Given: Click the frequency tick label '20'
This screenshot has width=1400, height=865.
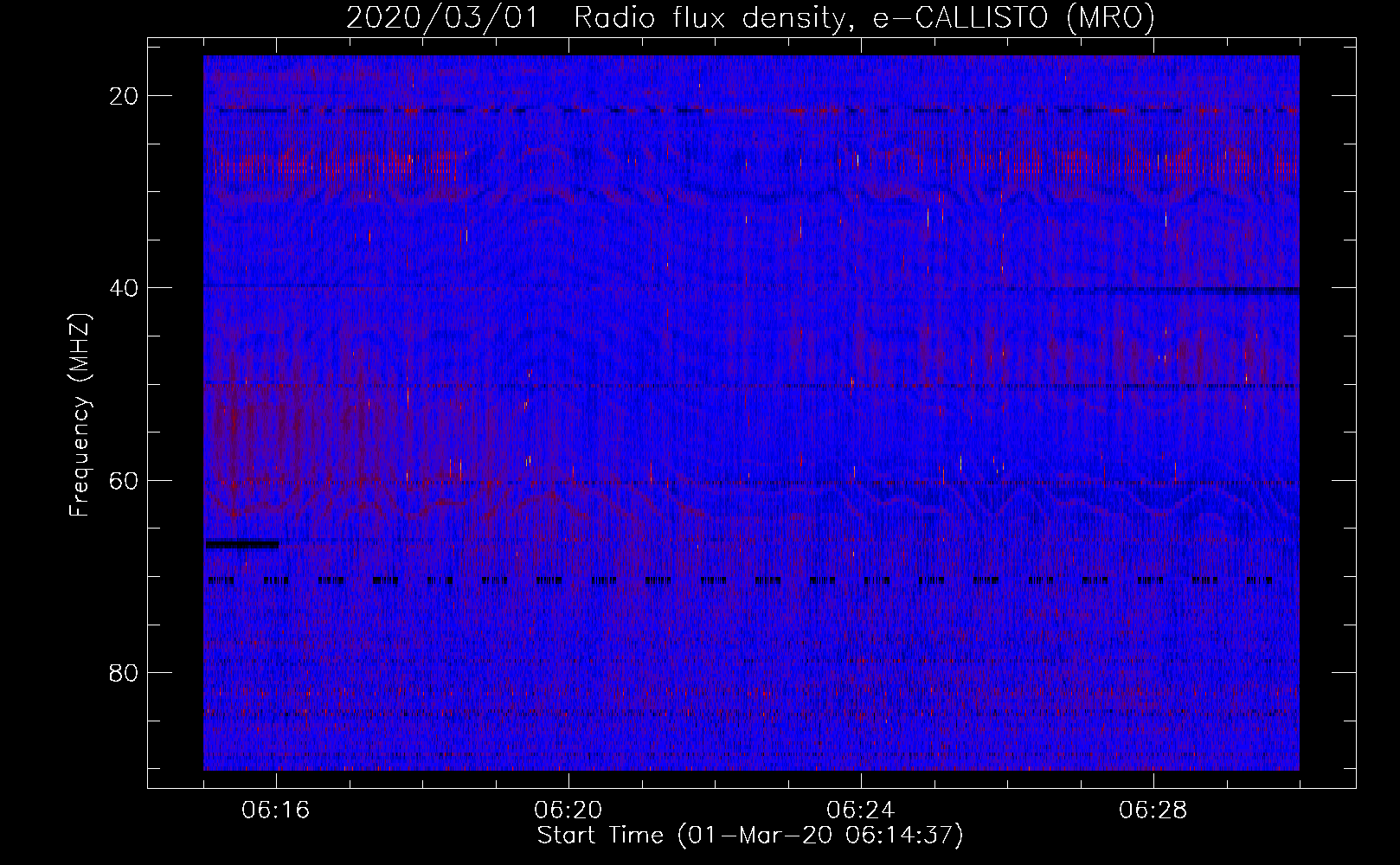Looking at the screenshot, I should pyautogui.click(x=125, y=96).
